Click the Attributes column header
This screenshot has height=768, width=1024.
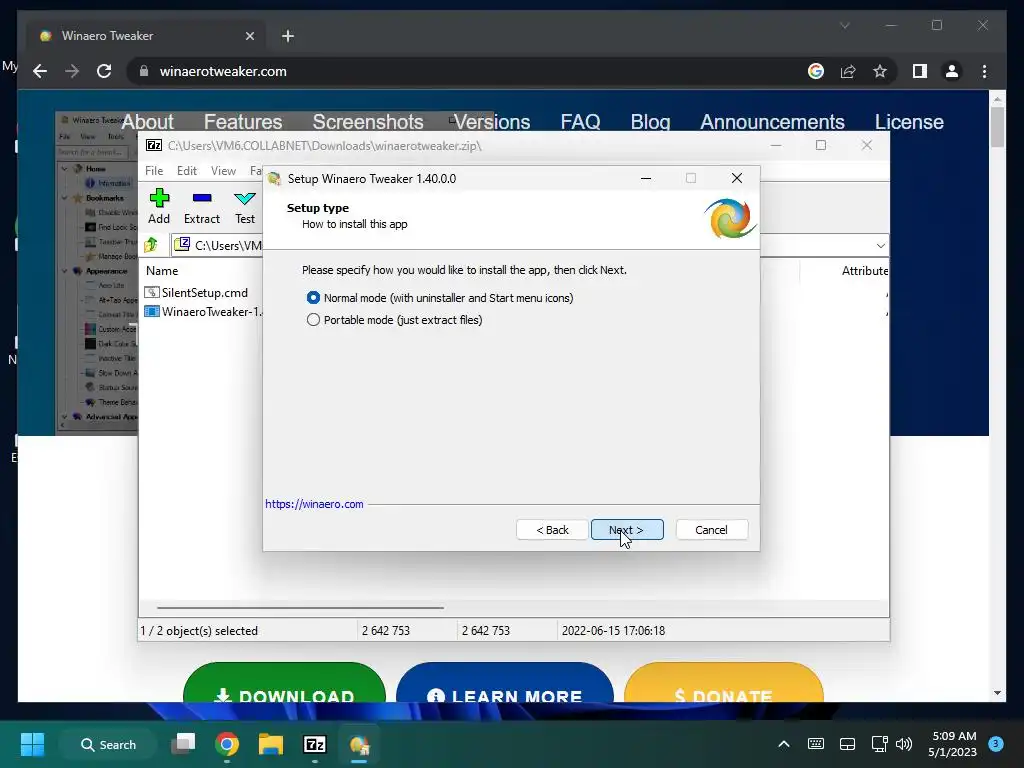coord(865,270)
